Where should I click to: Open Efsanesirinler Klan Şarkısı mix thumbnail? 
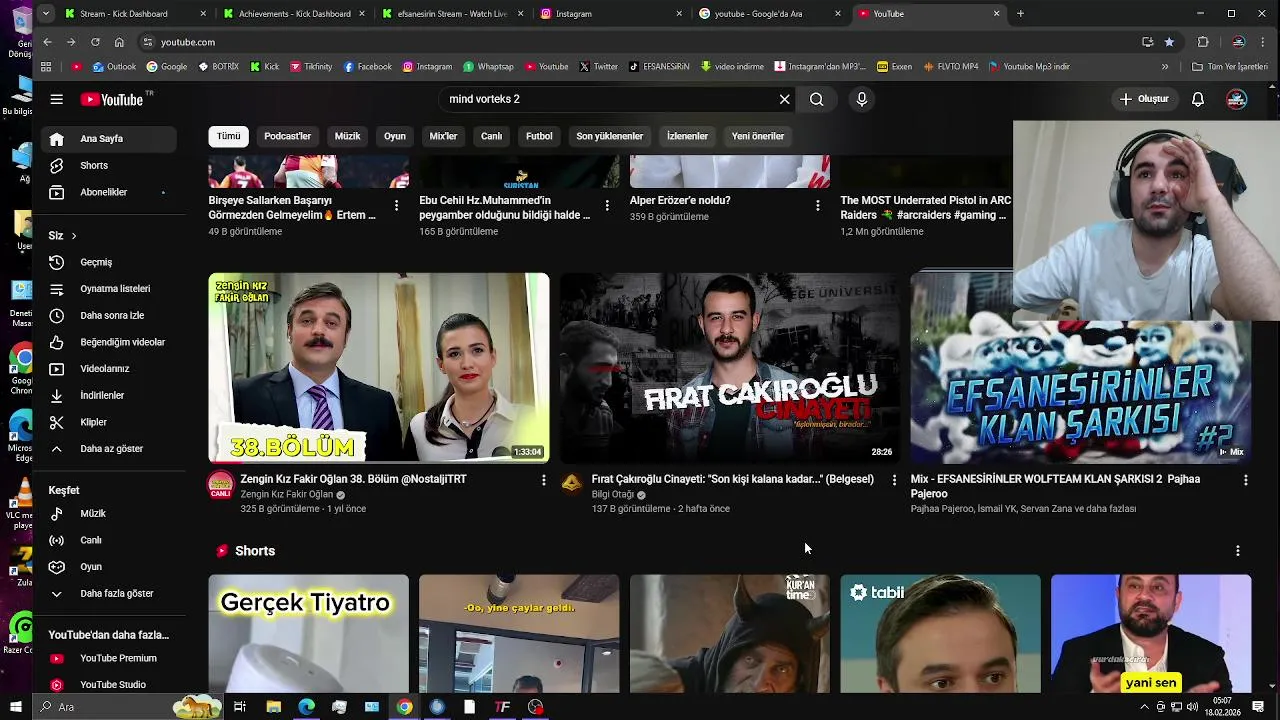[1081, 368]
